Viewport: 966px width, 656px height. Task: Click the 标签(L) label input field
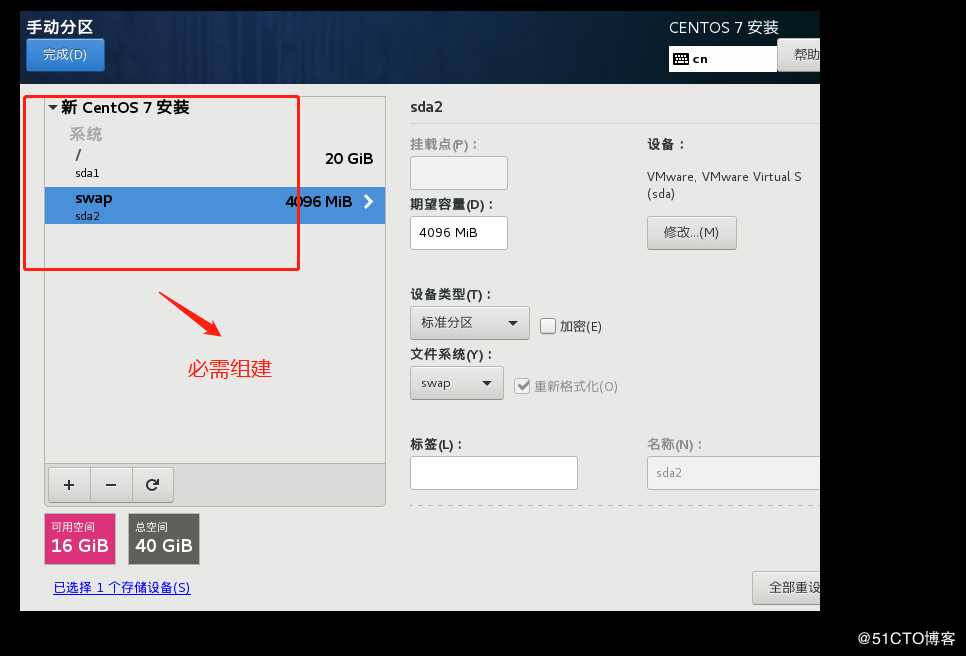[x=494, y=473]
